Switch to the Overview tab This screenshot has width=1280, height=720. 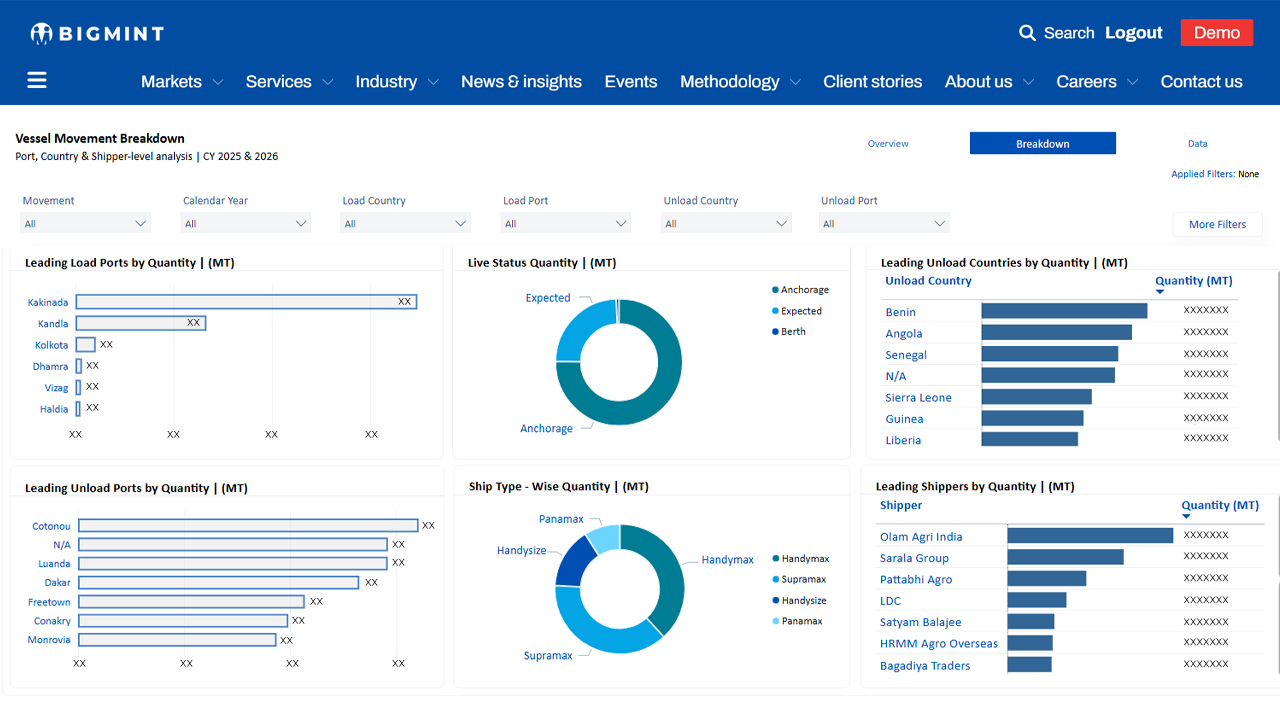pyautogui.click(x=888, y=144)
